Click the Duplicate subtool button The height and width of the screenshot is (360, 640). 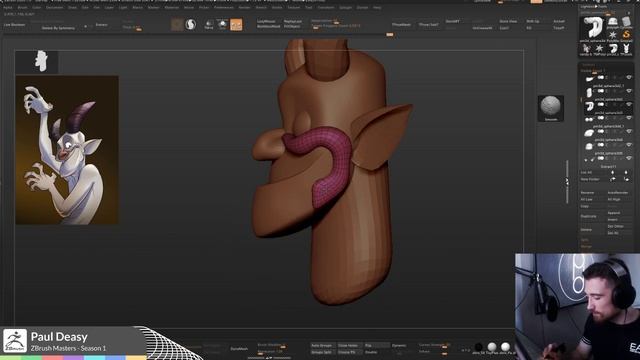pyautogui.click(x=589, y=216)
